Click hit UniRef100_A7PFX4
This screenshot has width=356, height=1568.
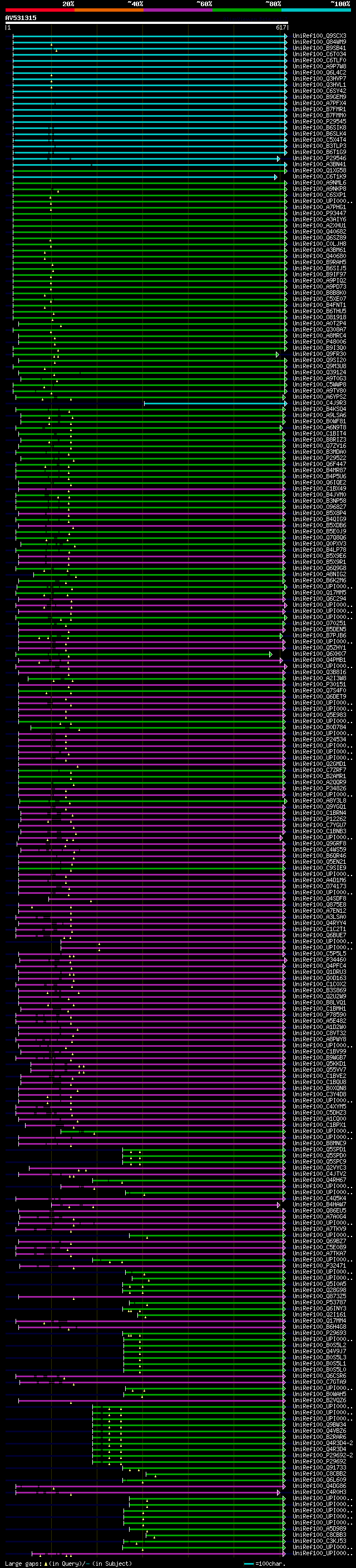(x=319, y=103)
